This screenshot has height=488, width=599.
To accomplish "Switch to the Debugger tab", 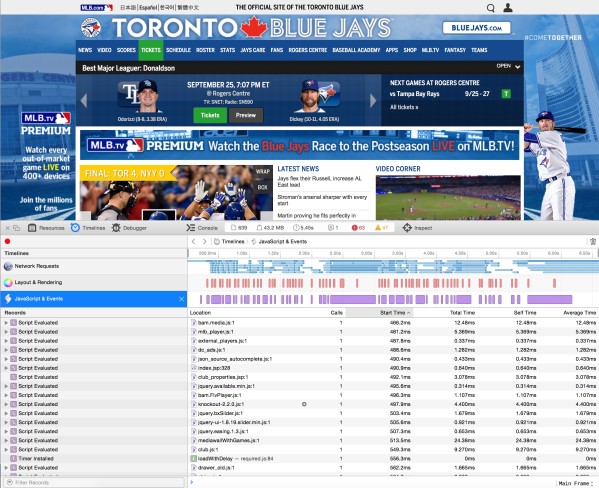I will pos(129,228).
